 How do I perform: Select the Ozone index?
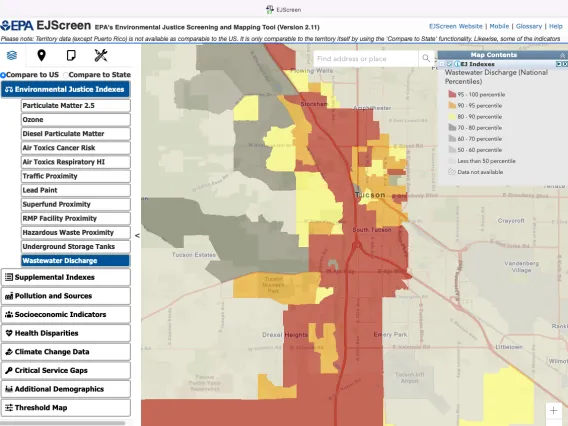pyautogui.click(x=76, y=120)
